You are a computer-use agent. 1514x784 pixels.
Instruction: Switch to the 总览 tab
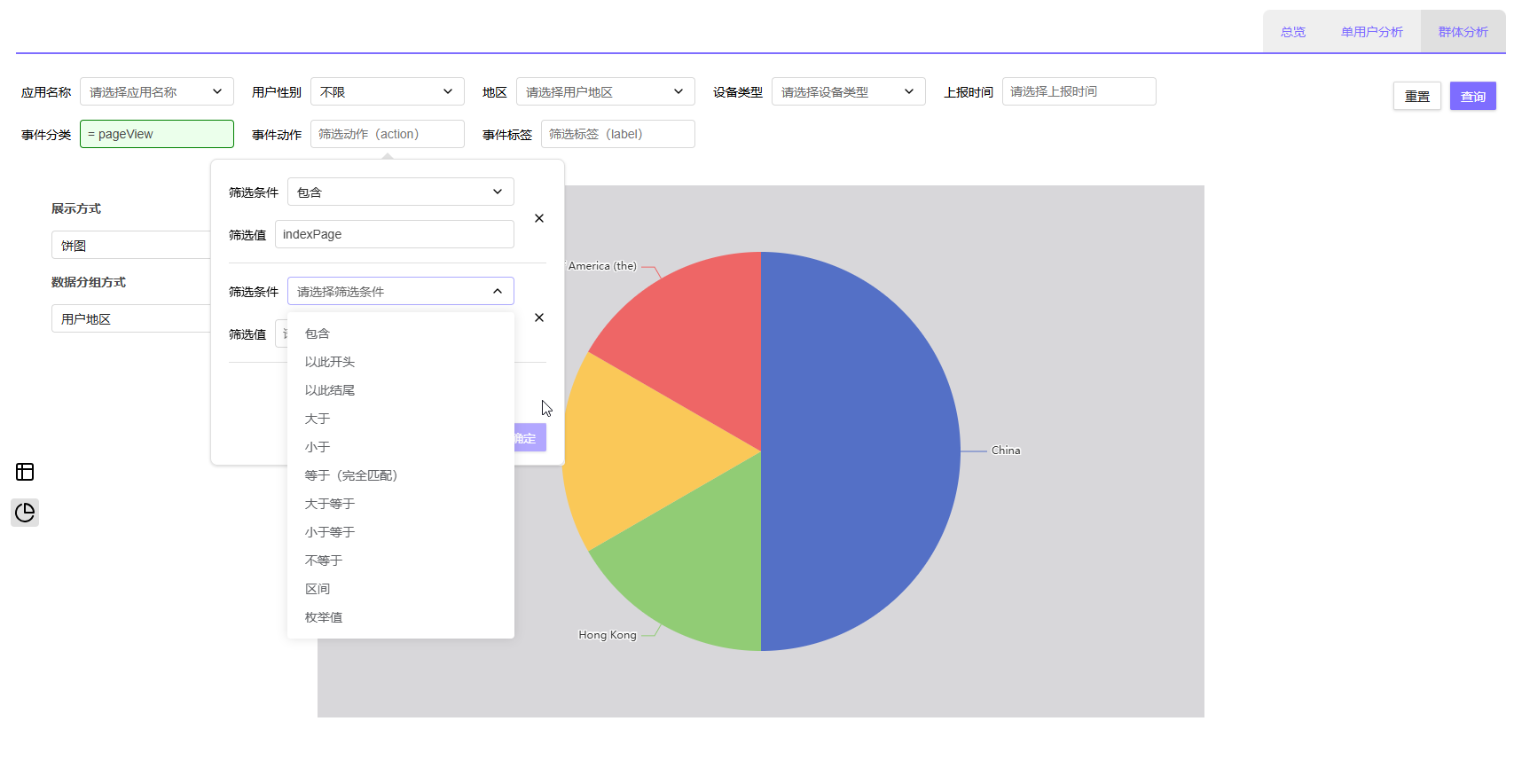pyautogui.click(x=1293, y=32)
